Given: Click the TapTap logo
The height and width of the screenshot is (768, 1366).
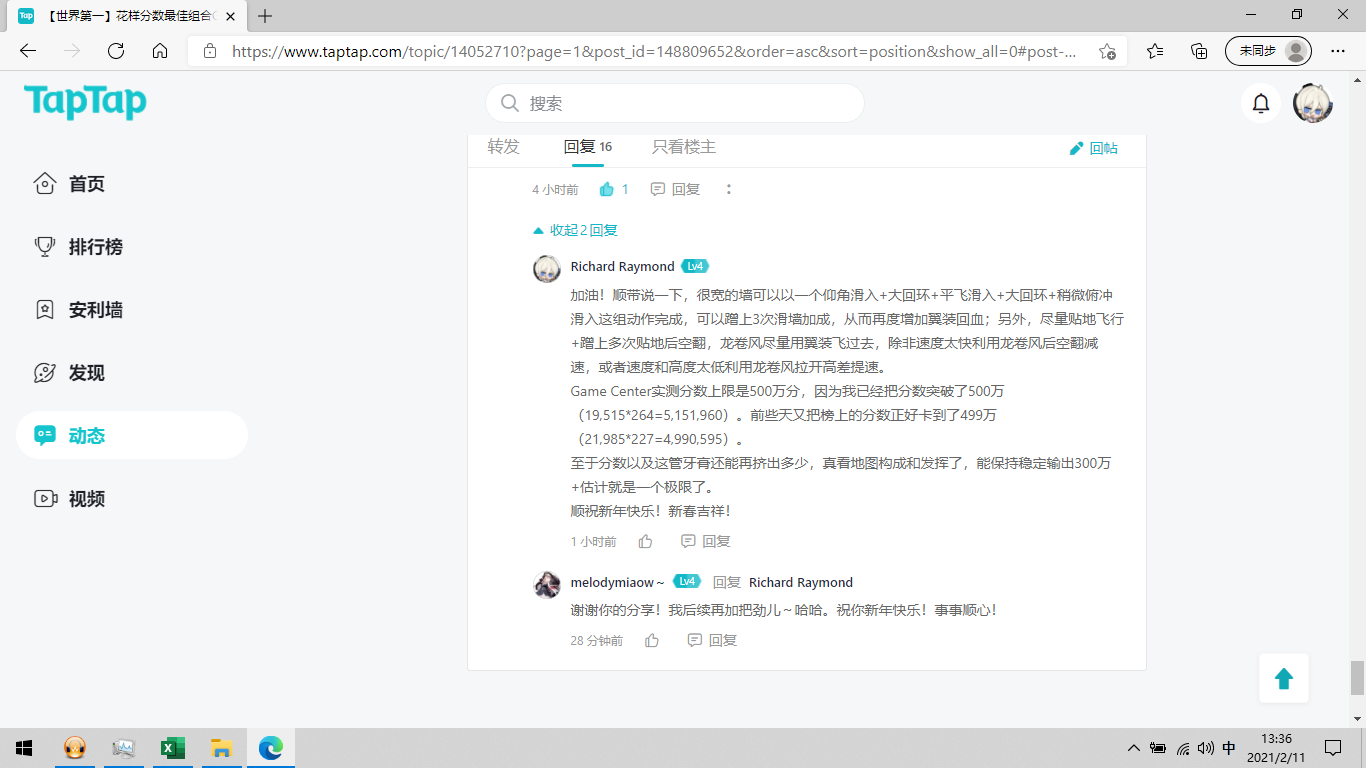Looking at the screenshot, I should [85, 102].
